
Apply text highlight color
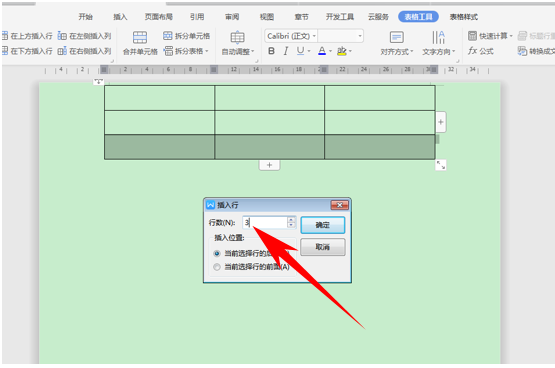point(342,51)
